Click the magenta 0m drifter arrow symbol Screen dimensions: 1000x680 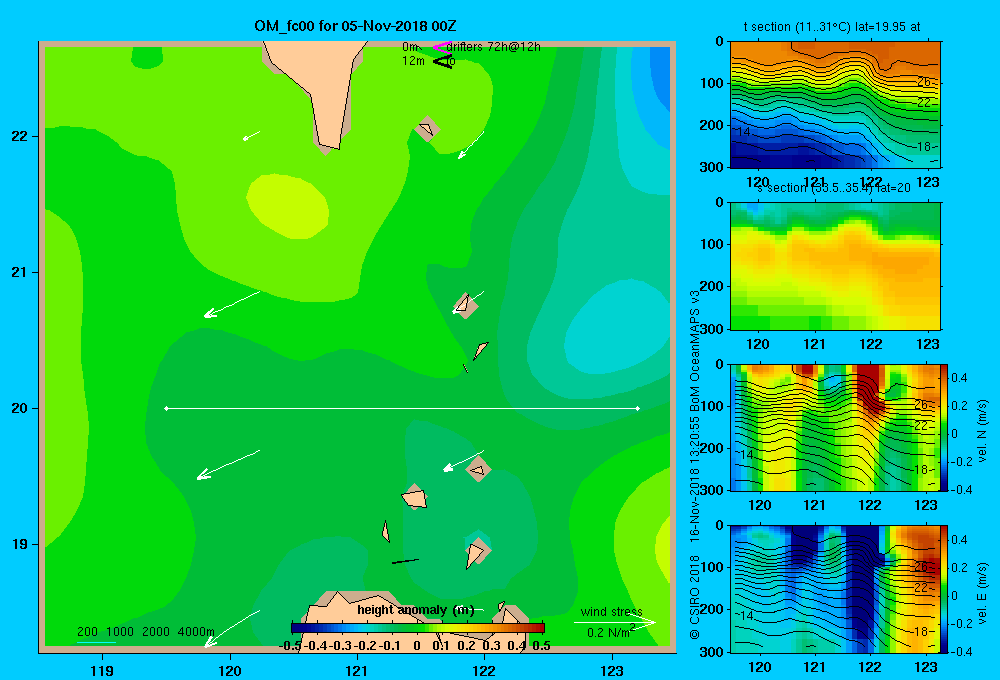441,47
